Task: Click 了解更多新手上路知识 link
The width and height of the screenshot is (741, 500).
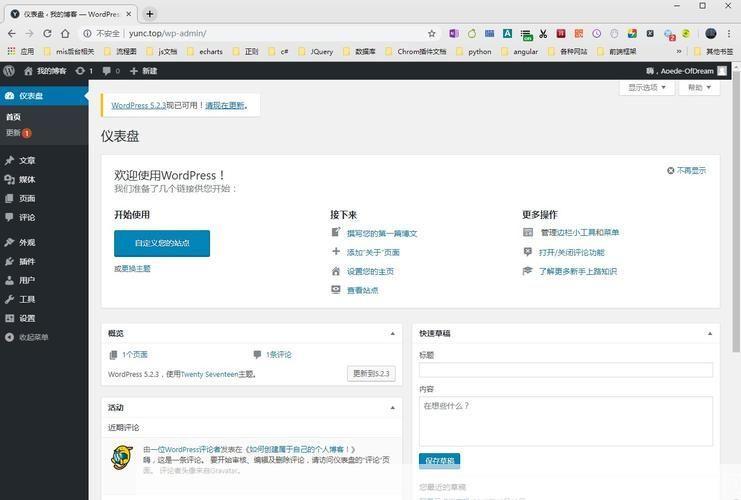Action: (x=578, y=271)
